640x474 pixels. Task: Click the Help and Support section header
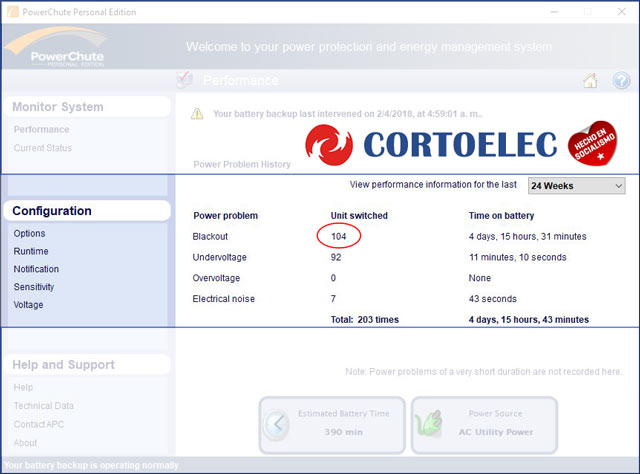pyautogui.click(x=87, y=365)
